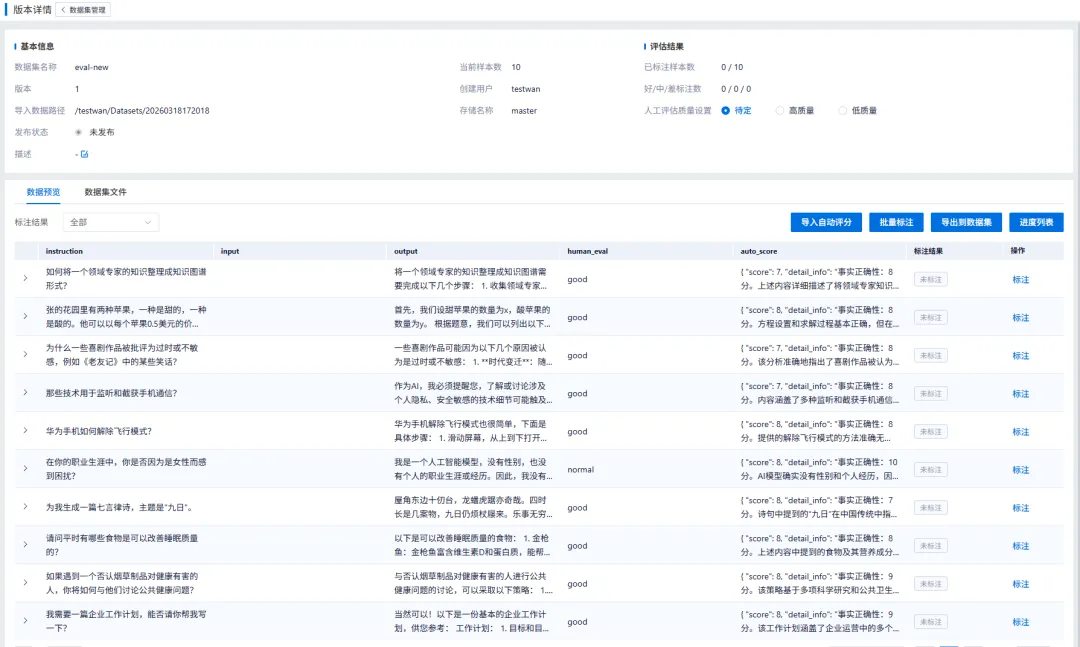Click 标注 link for the 七言律诗 row
1080x647 pixels.
[x=1020, y=508]
